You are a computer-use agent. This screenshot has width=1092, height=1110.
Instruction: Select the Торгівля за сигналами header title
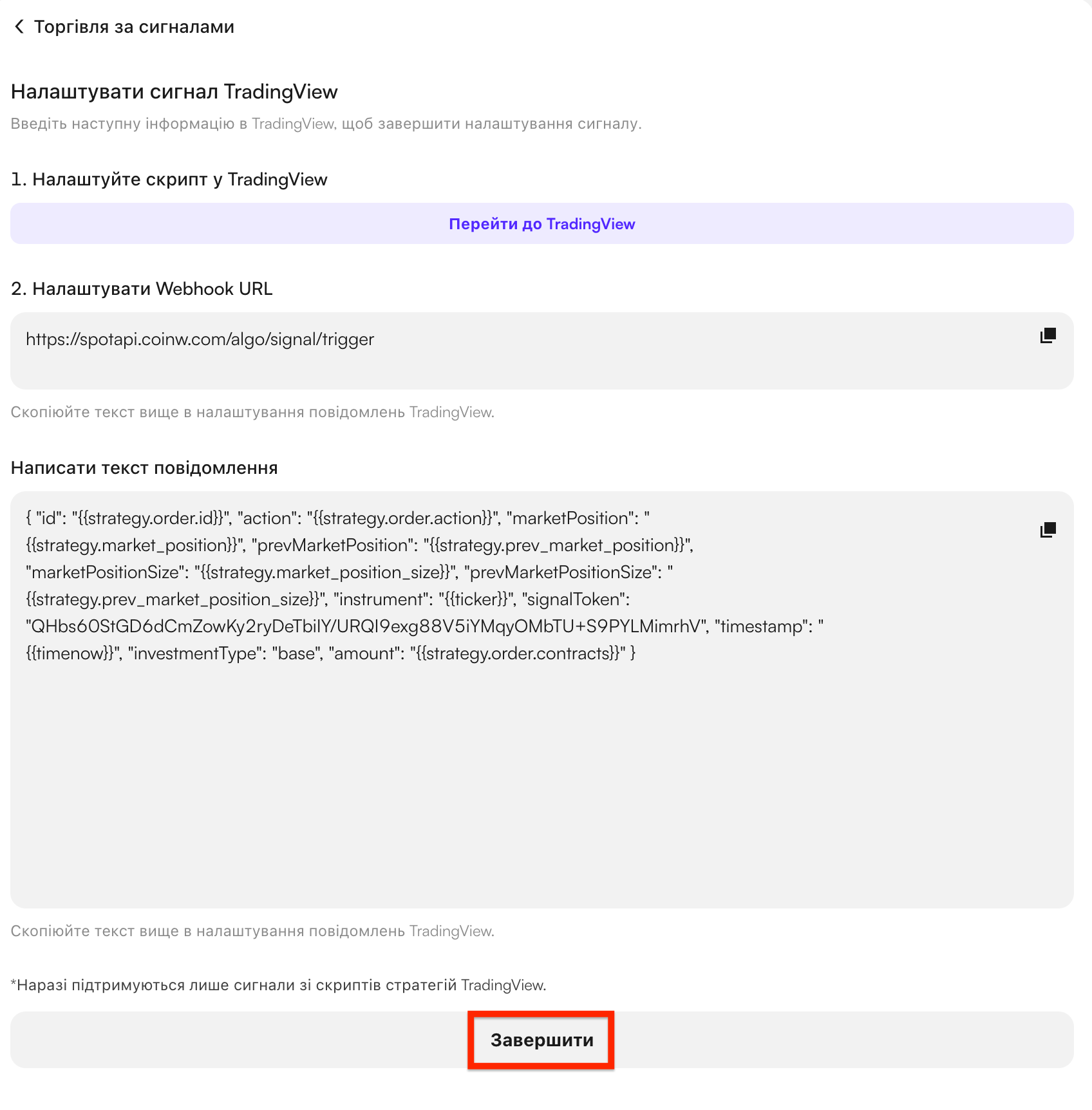(134, 27)
